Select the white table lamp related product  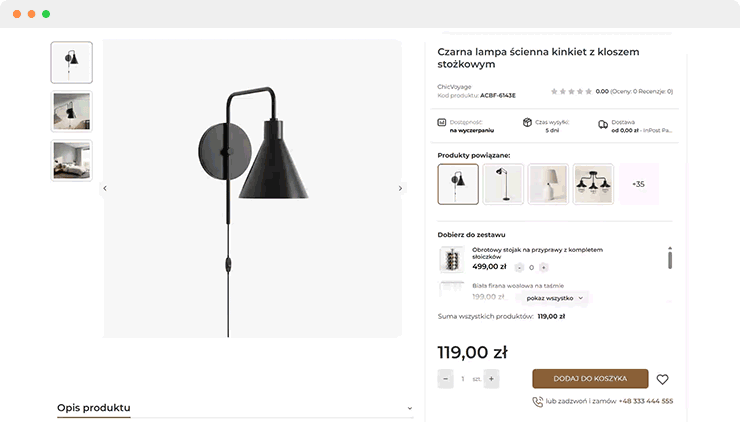[548, 184]
